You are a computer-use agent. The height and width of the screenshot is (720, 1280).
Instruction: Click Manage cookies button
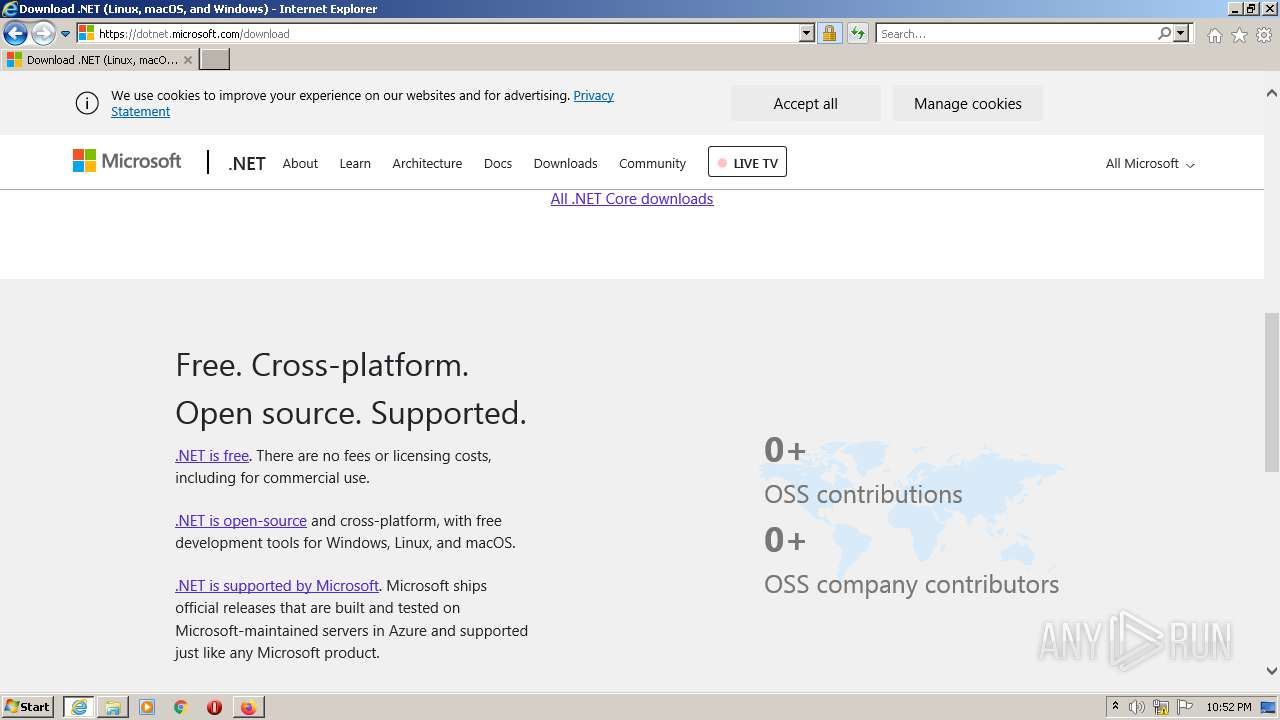pyautogui.click(x=967, y=103)
